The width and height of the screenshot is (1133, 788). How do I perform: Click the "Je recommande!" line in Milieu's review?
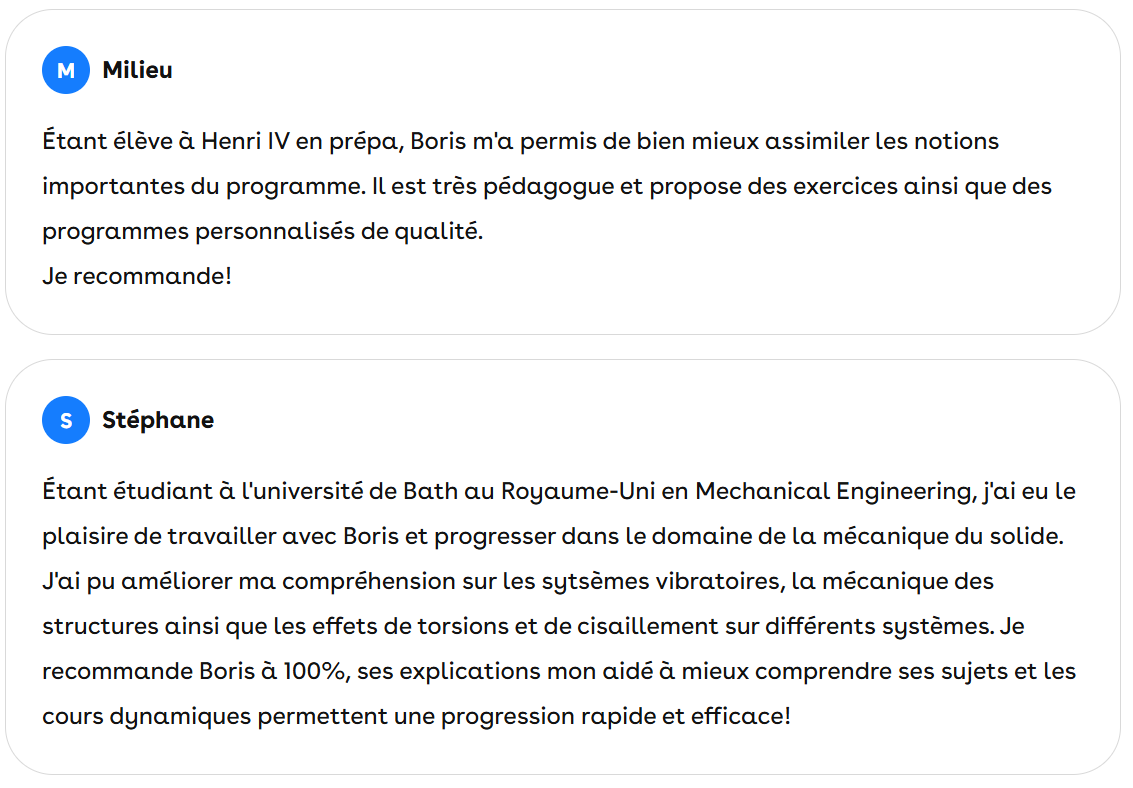pos(137,276)
